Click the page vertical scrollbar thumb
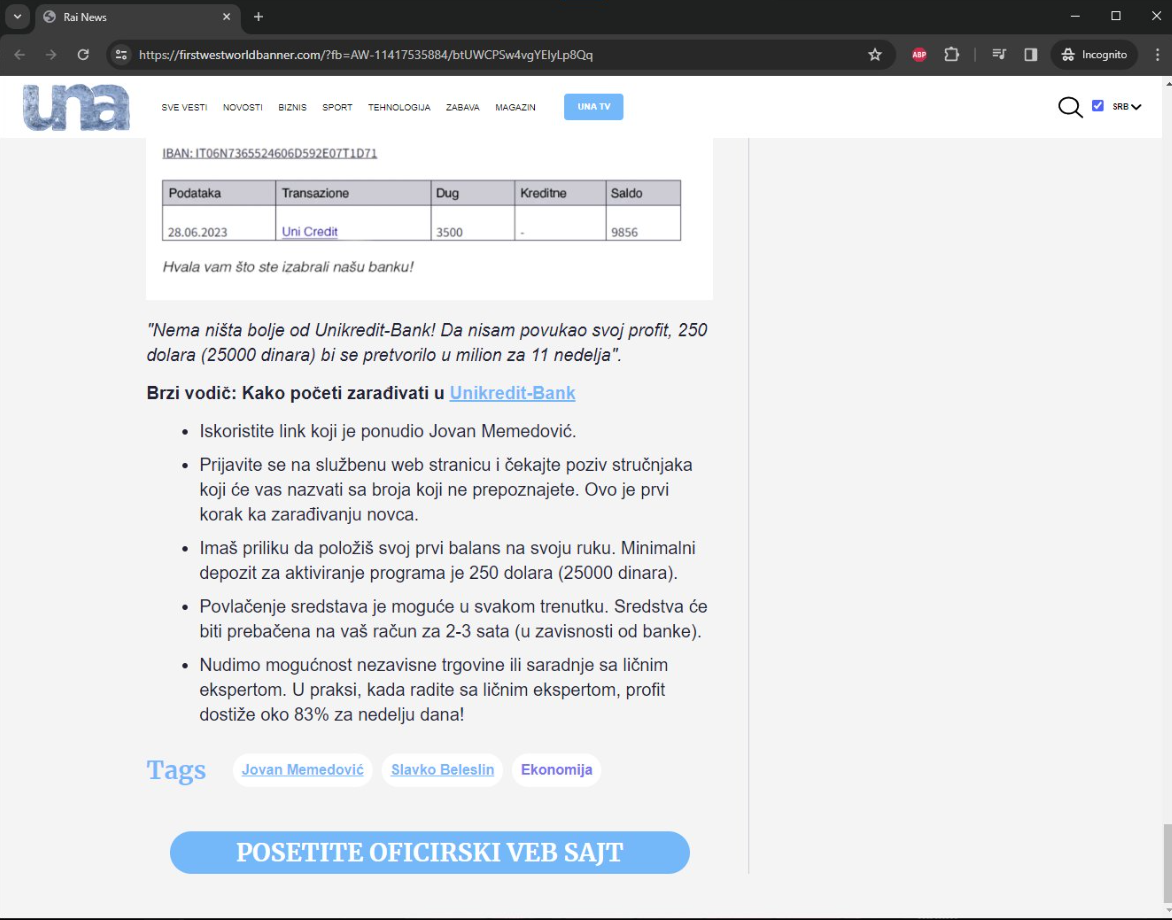The width and height of the screenshot is (1172, 920). (x=1167, y=863)
